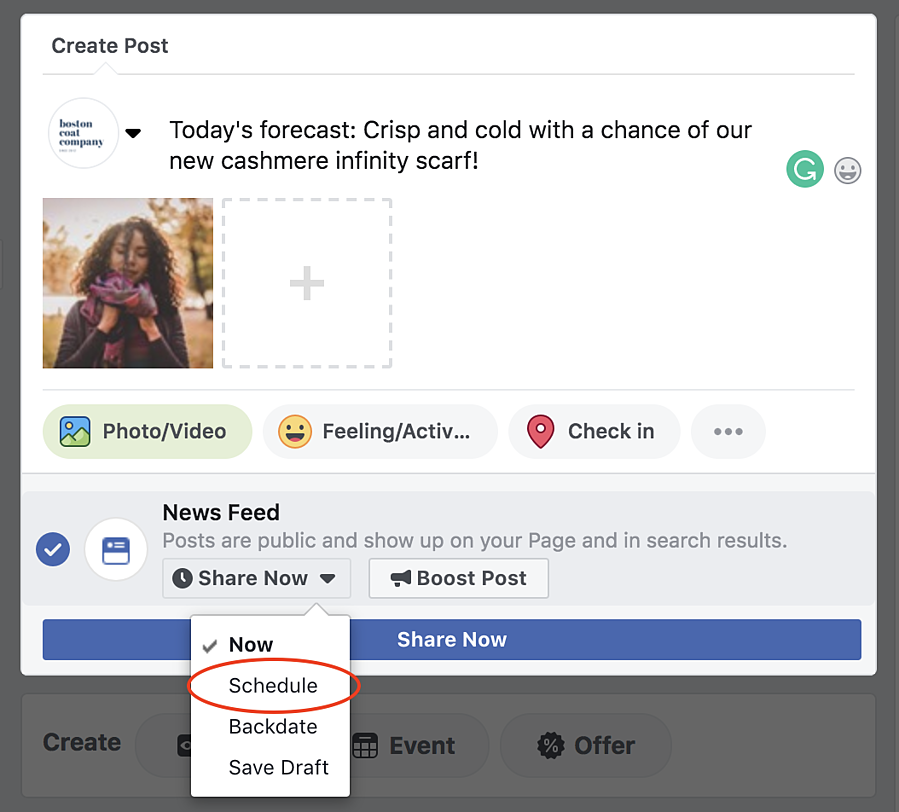Select Feeling/Activity option
This screenshot has width=899, height=812.
(379, 432)
